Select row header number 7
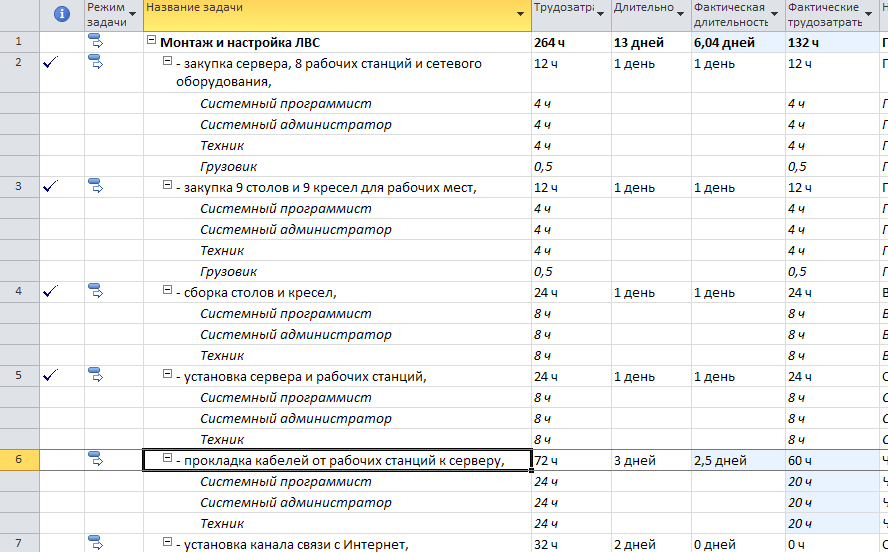 click(x=19, y=544)
